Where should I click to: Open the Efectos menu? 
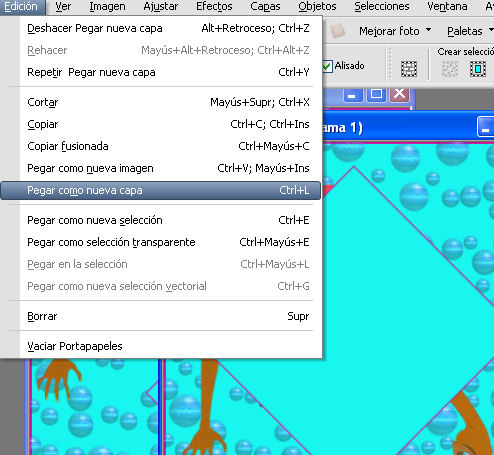click(x=214, y=6)
